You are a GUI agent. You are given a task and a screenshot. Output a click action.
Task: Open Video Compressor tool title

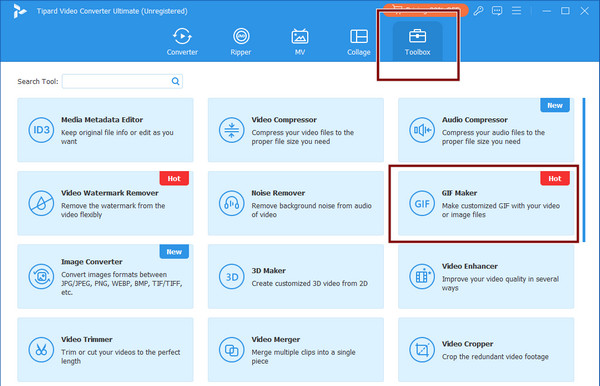tap(284, 120)
